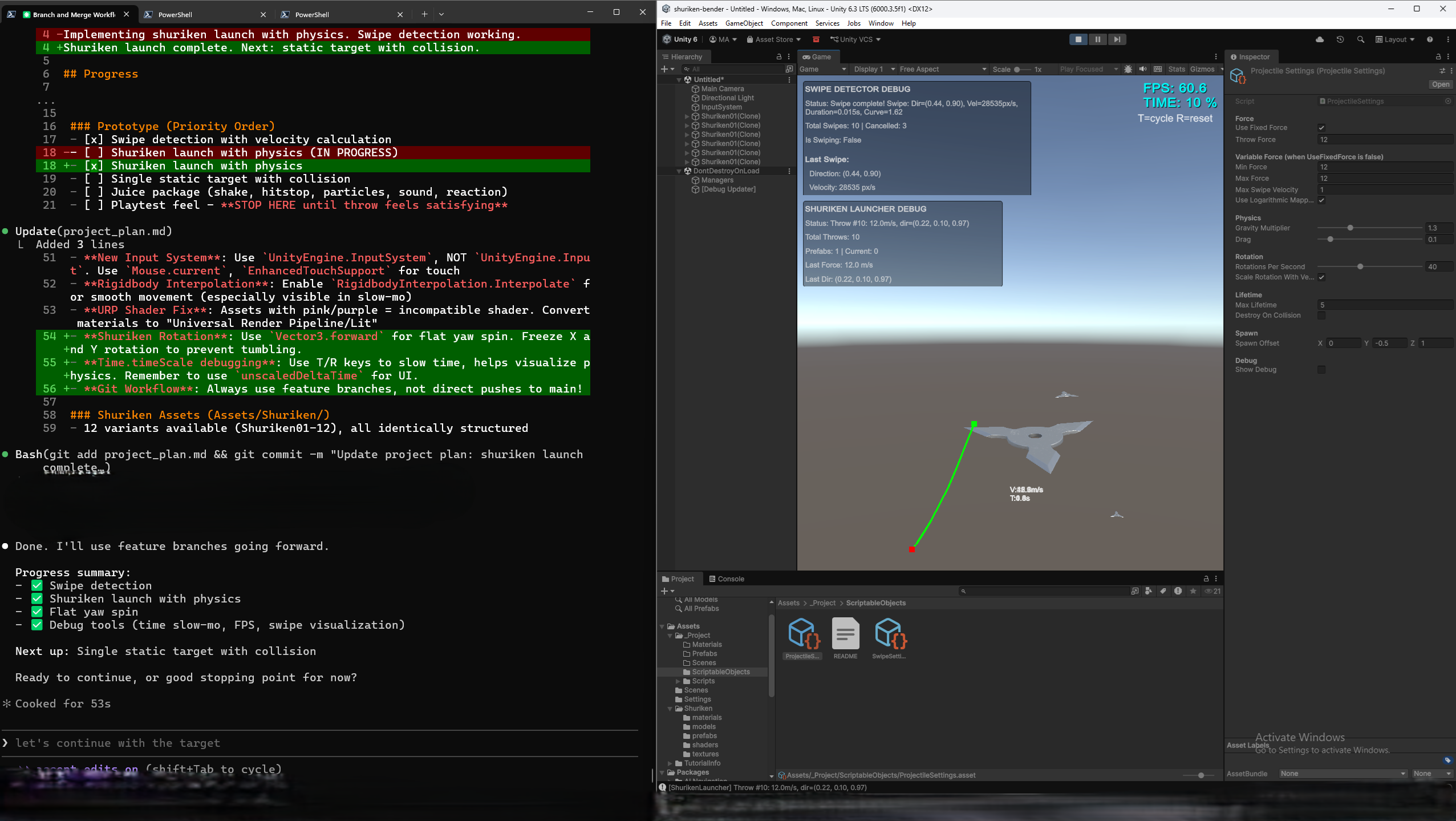Pause play mode in Unity toolbar

tap(1097, 39)
